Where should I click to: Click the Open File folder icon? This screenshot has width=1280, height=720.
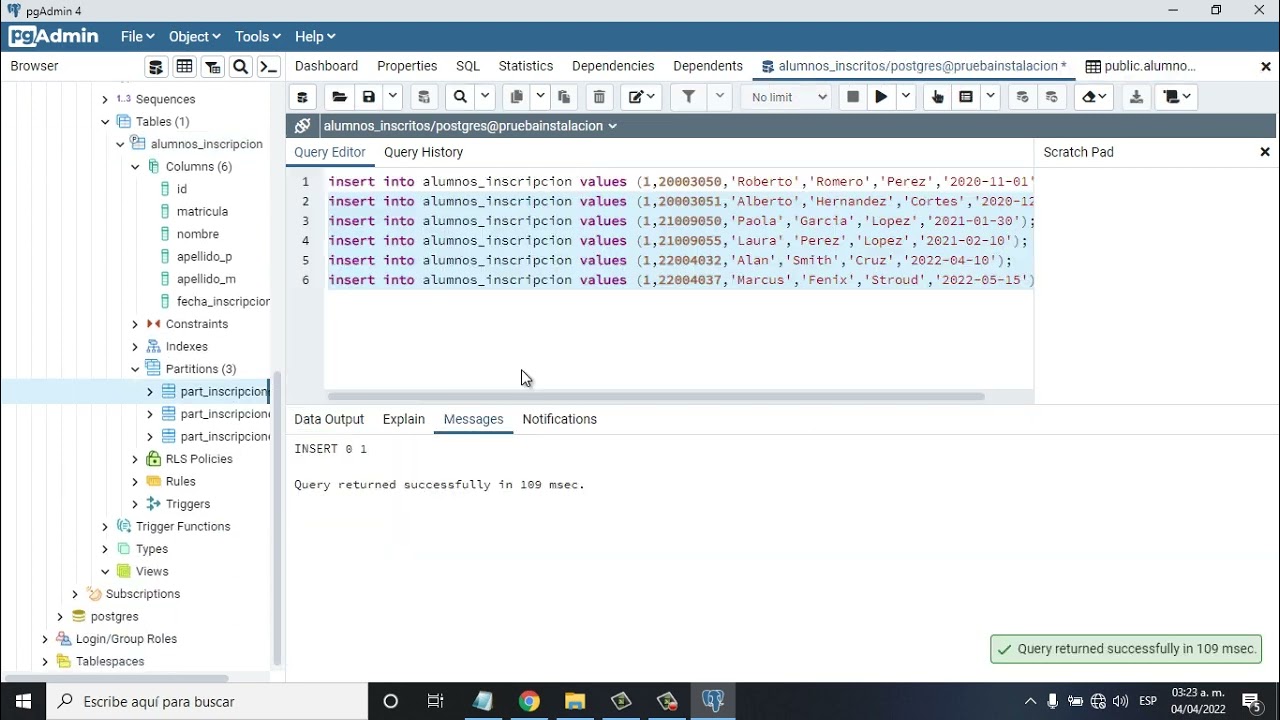pyautogui.click(x=339, y=97)
